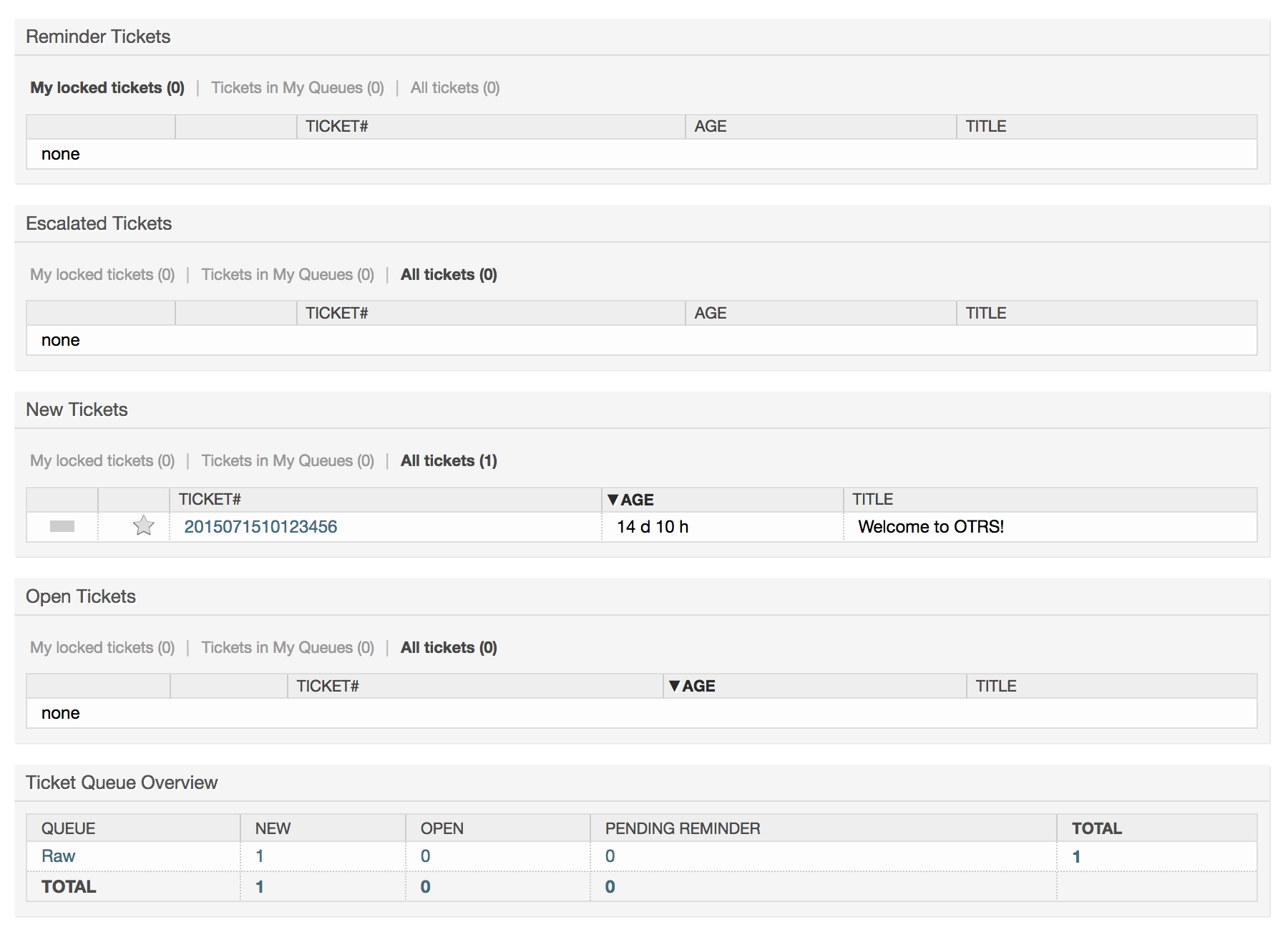The width and height of the screenshot is (1288, 935).
Task: Sort Reminder Tickets by the AGE column
Action: [x=711, y=126]
